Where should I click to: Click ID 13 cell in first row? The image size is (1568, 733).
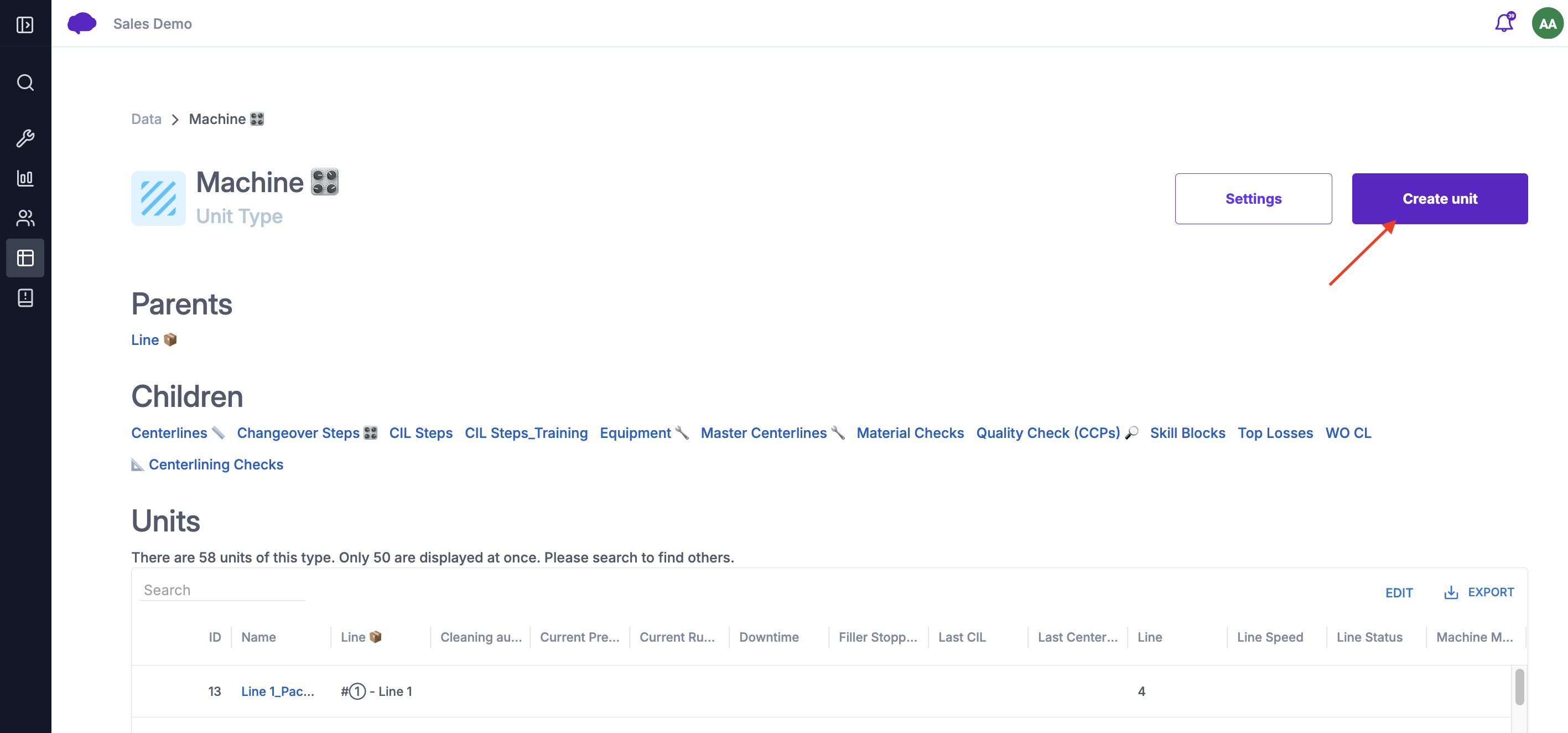pos(214,691)
